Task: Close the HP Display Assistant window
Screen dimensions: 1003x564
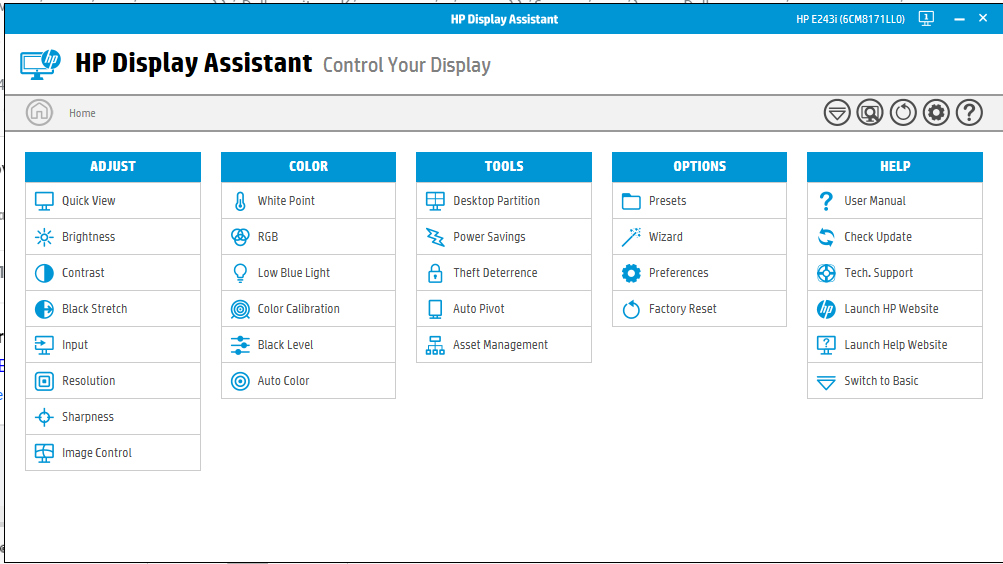Action: click(x=983, y=19)
